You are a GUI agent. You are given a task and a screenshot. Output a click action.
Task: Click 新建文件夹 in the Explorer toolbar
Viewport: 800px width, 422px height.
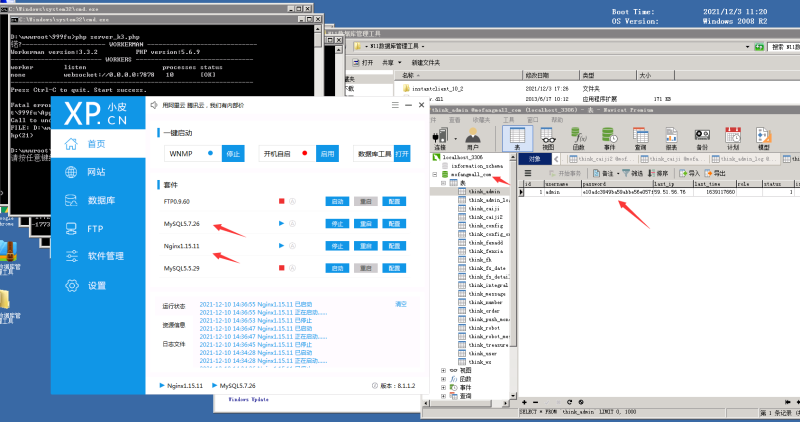point(426,63)
